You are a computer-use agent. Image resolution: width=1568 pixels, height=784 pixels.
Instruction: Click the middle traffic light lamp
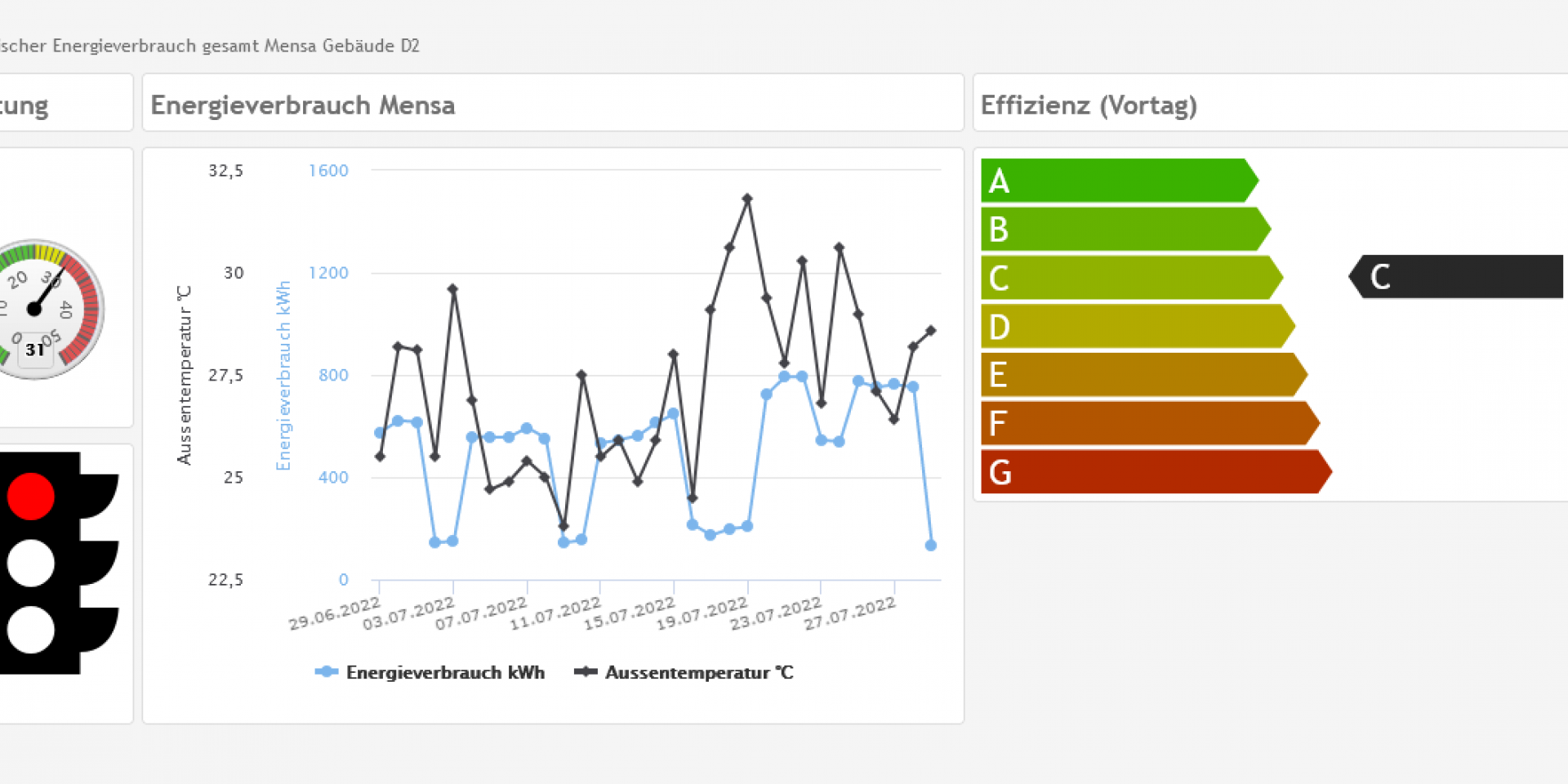[31, 563]
